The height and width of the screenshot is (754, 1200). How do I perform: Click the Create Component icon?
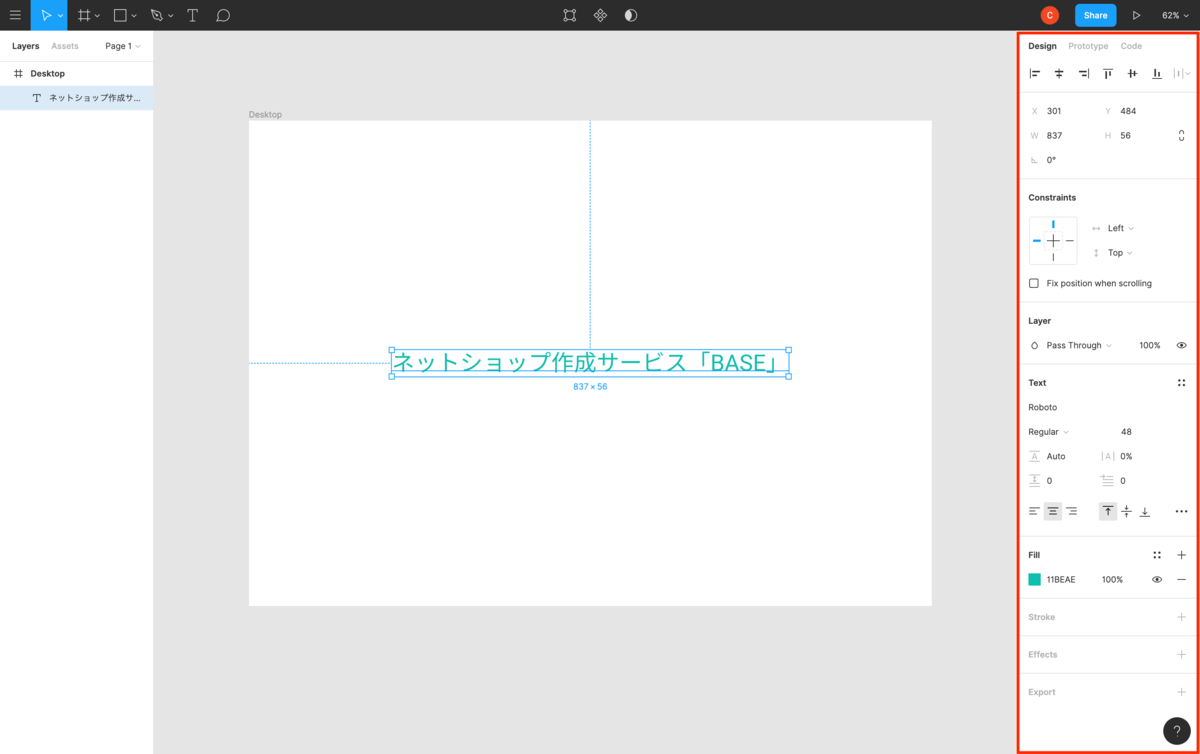click(x=600, y=15)
